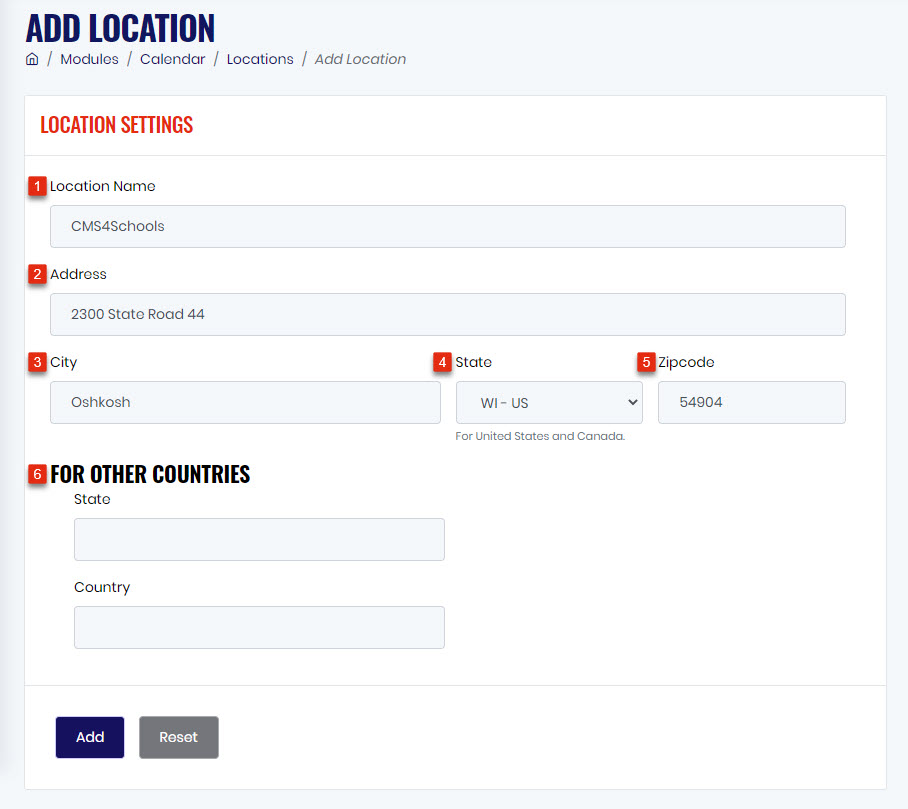908x809 pixels.
Task: Click the red number 2 marker
Action: (x=37, y=274)
